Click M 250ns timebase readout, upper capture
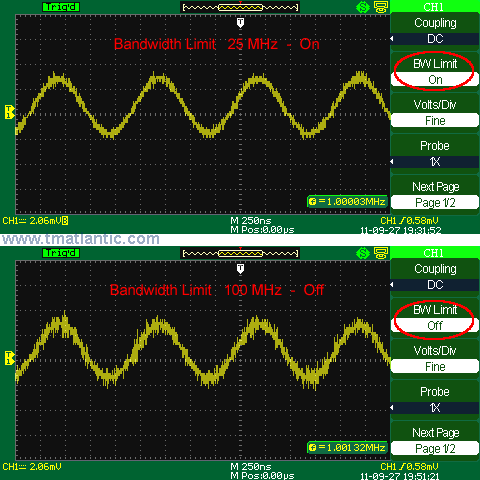This screenshot has width=480, height=480. point(251,221)
